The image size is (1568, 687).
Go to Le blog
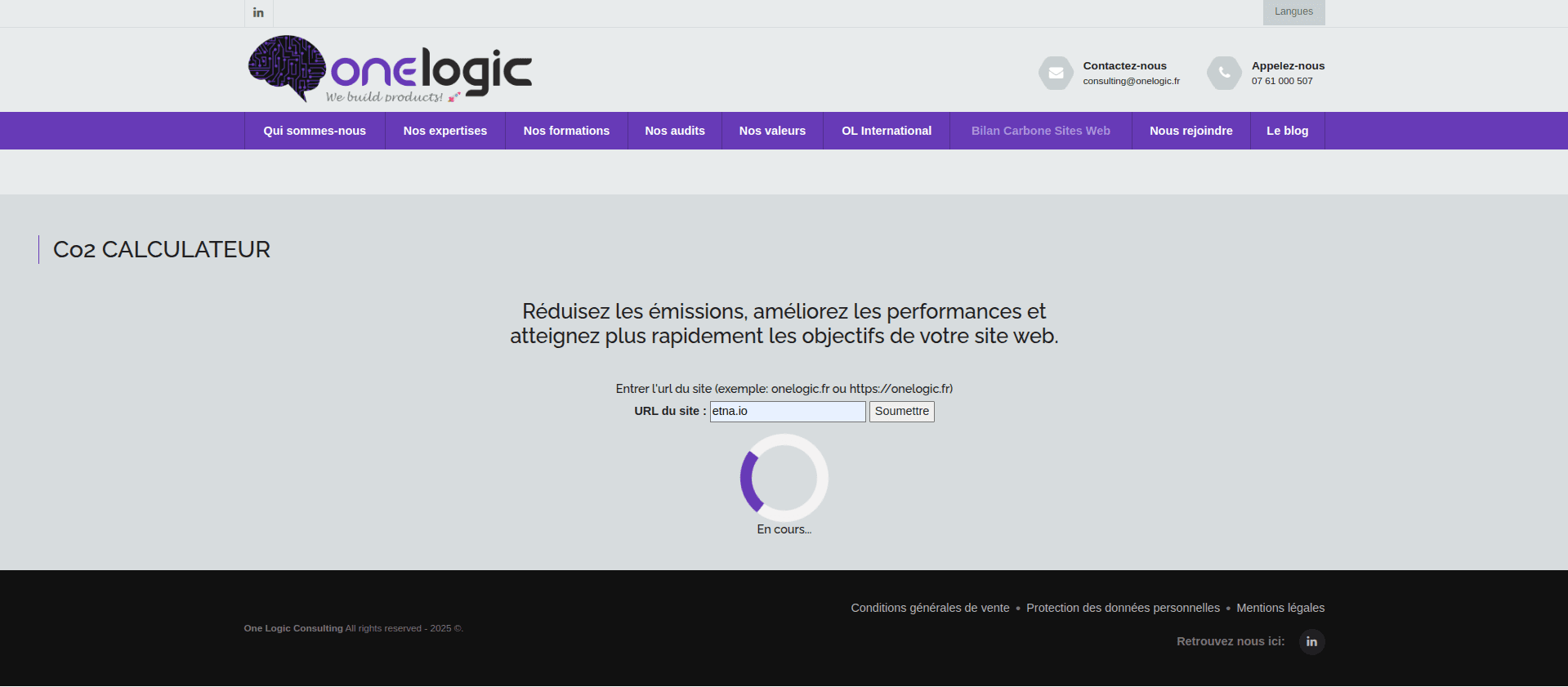pos(1287,131)
